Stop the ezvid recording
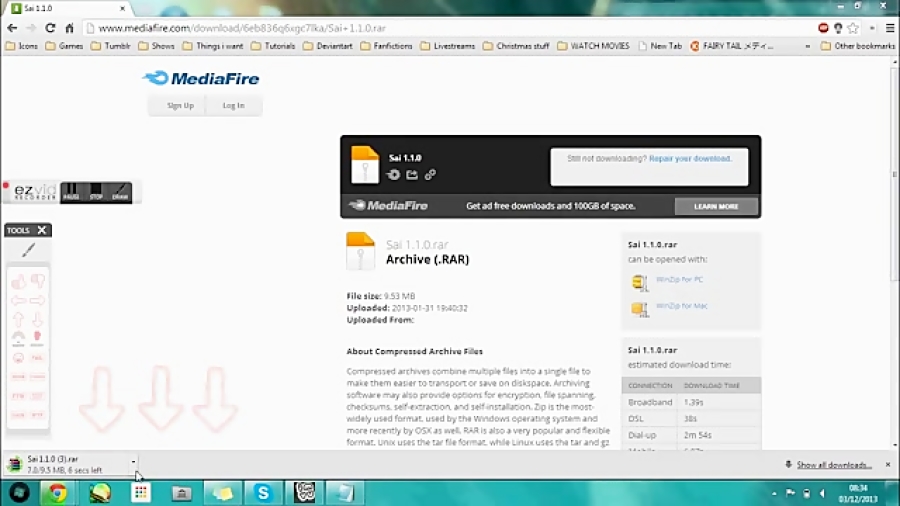The width and height of the screenshot is (900, 506). (96, 193)
